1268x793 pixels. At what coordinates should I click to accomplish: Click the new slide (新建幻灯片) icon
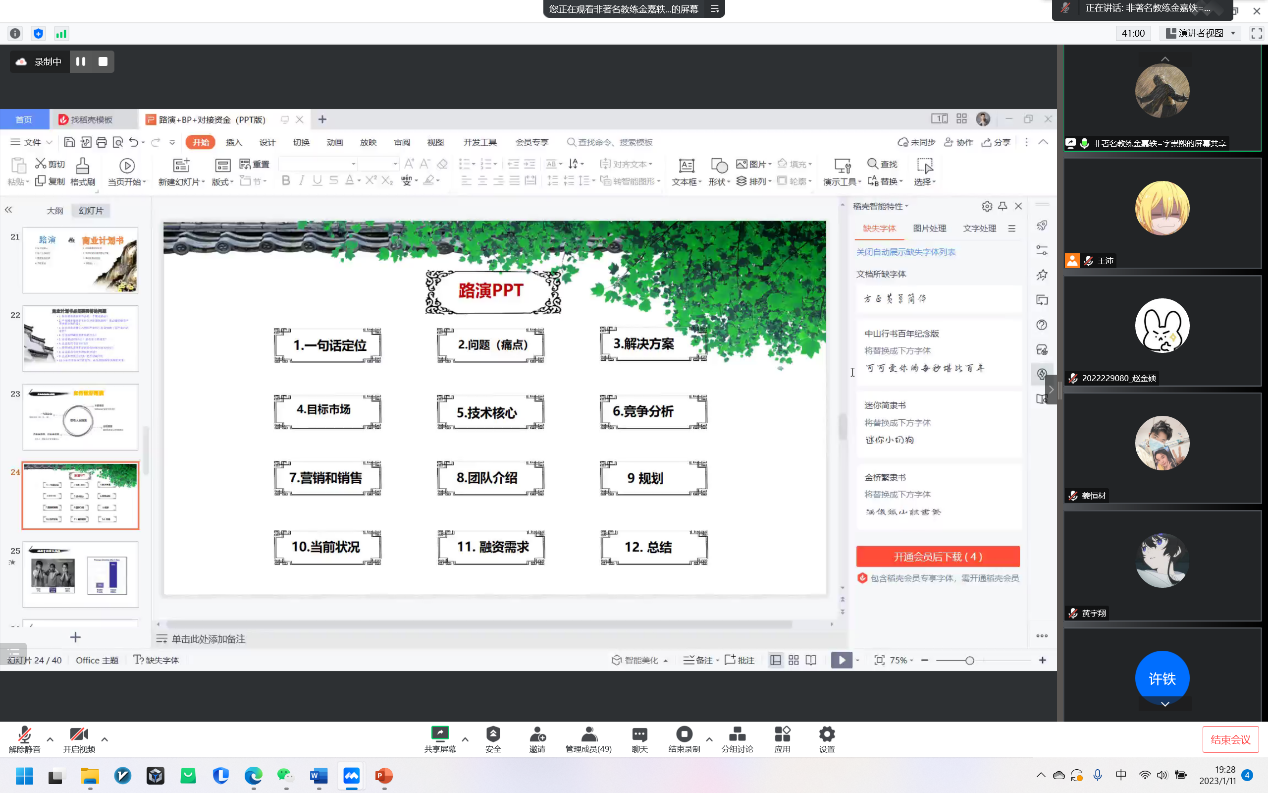pos(180,166)
